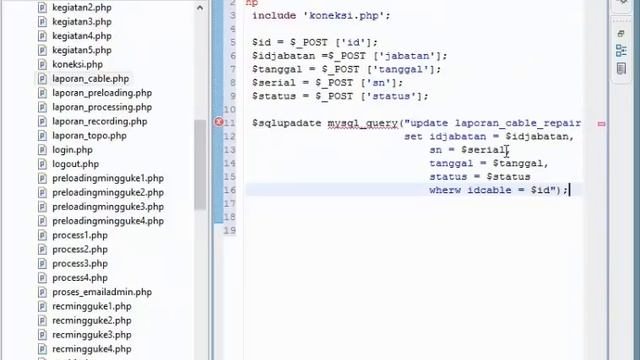Open kegiatan3.php file

click(x=82, y=22)
